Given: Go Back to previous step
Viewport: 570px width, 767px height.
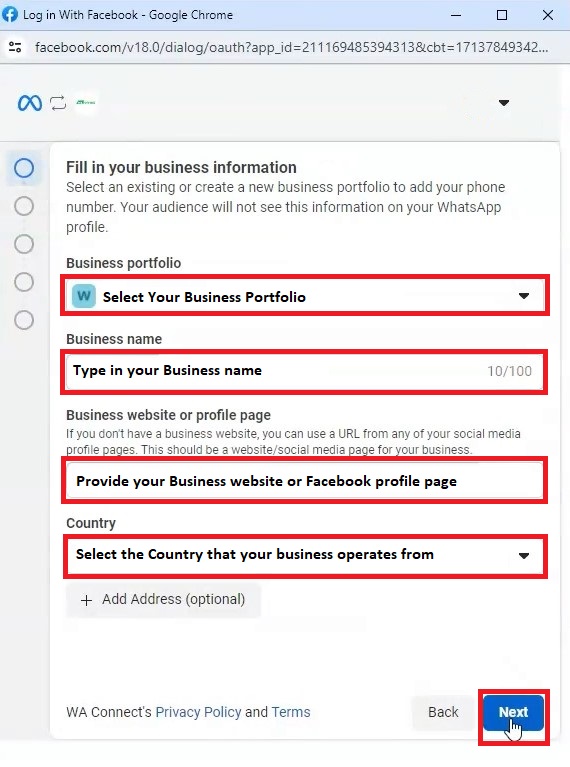Looking at the screenshot, I should (443, 713).
